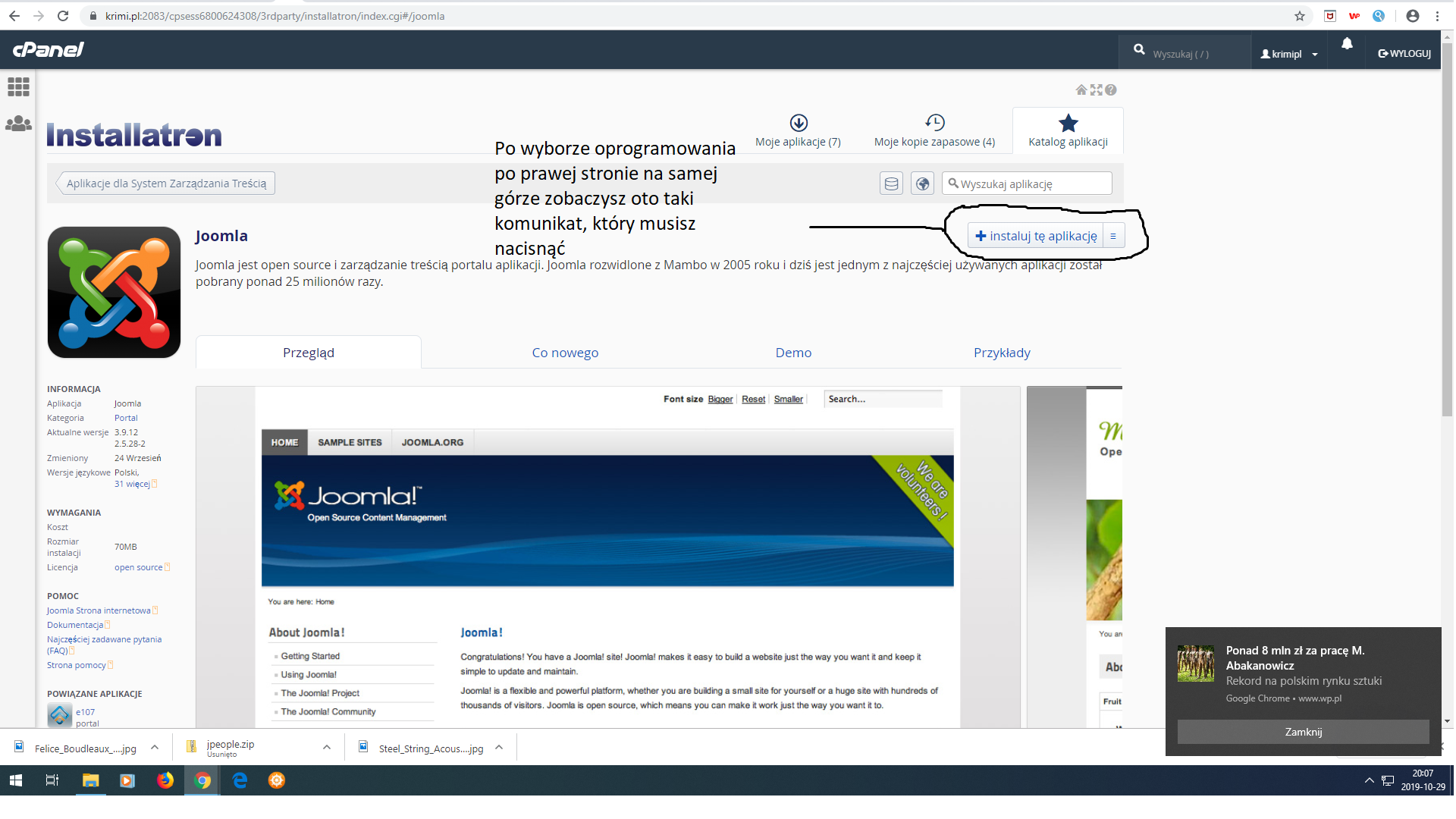Open cPanel notifications bell
This screenshot has width=1456, height=819.
(x=1347, y=45)
